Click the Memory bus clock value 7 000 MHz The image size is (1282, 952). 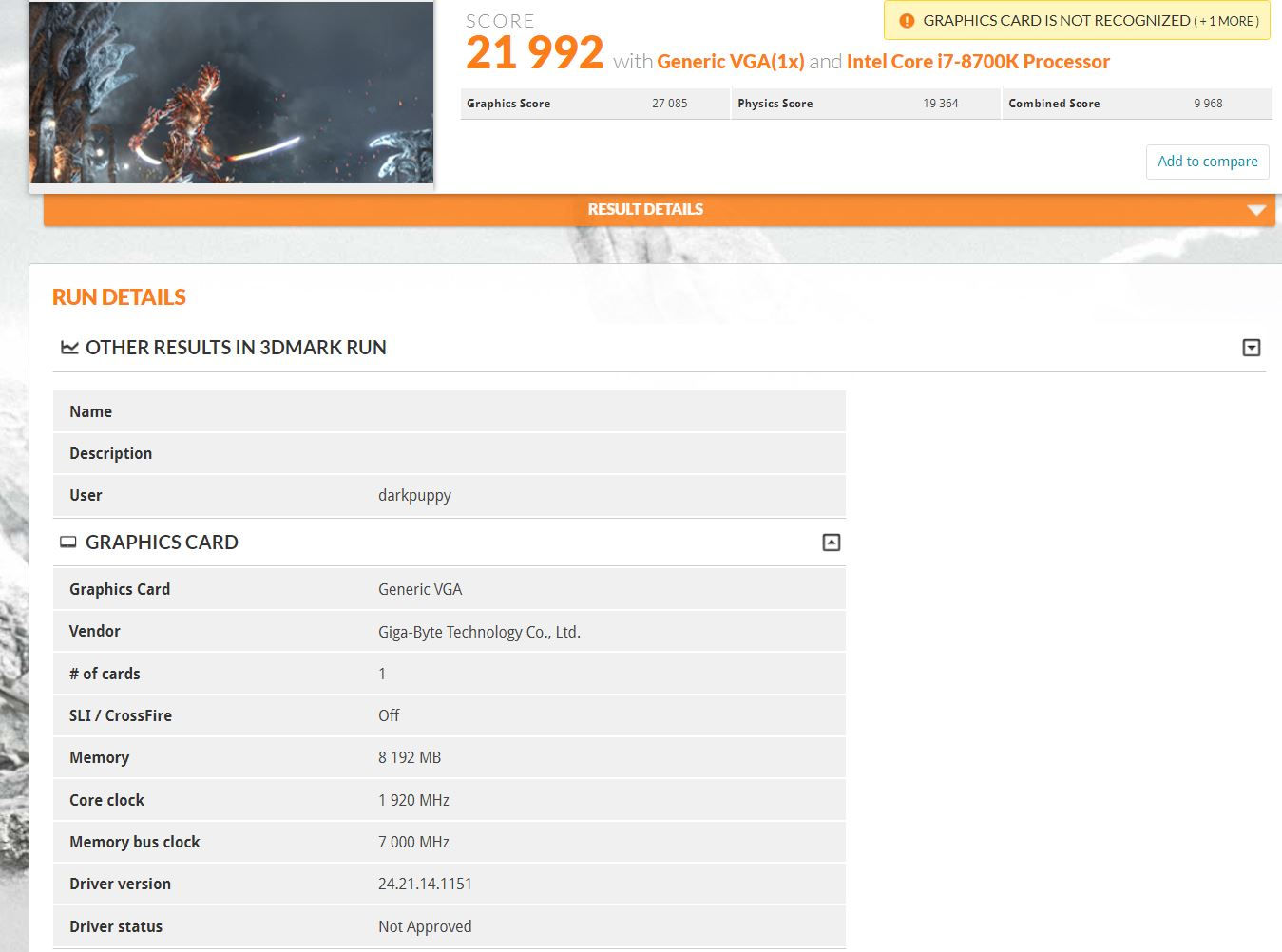point(413,842)
